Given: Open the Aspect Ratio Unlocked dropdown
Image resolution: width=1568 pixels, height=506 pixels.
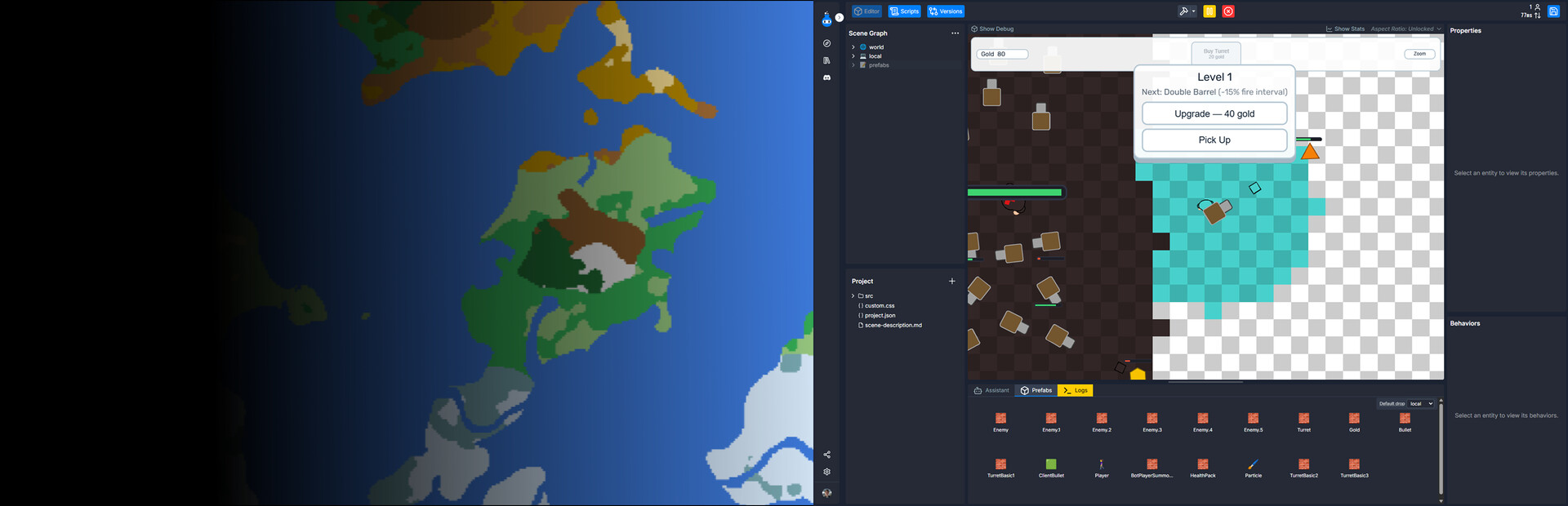Looking at the screenshot, I should (1405, 29).
